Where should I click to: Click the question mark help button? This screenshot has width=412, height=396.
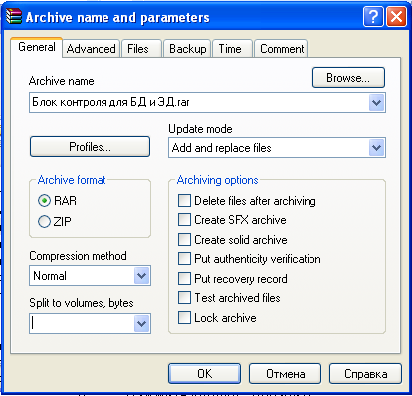pyautogui.click(x=373, y=16)
